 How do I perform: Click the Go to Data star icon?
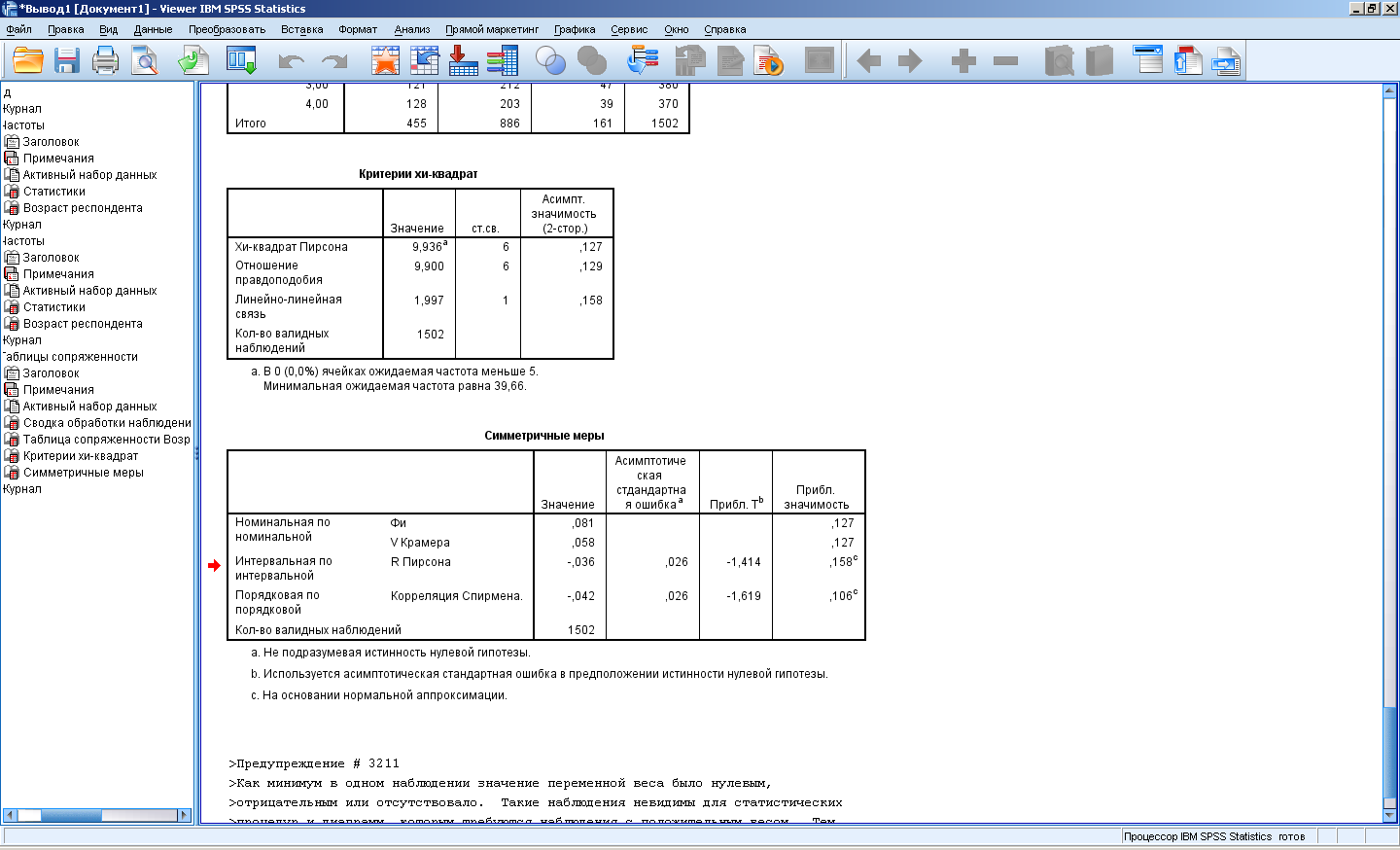coord(386,61)
